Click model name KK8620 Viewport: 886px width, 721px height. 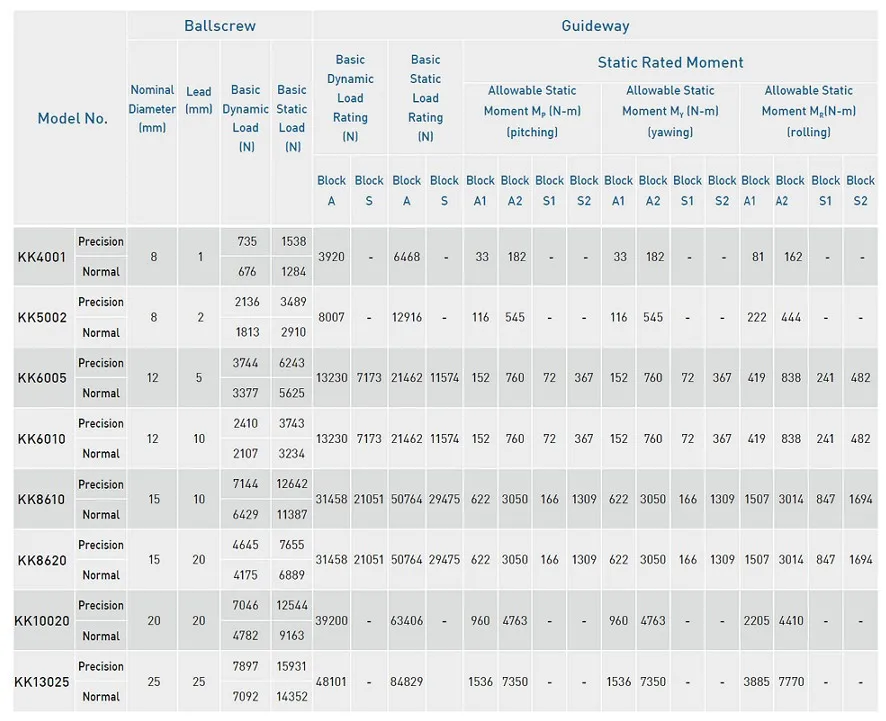tap(42, 561)
